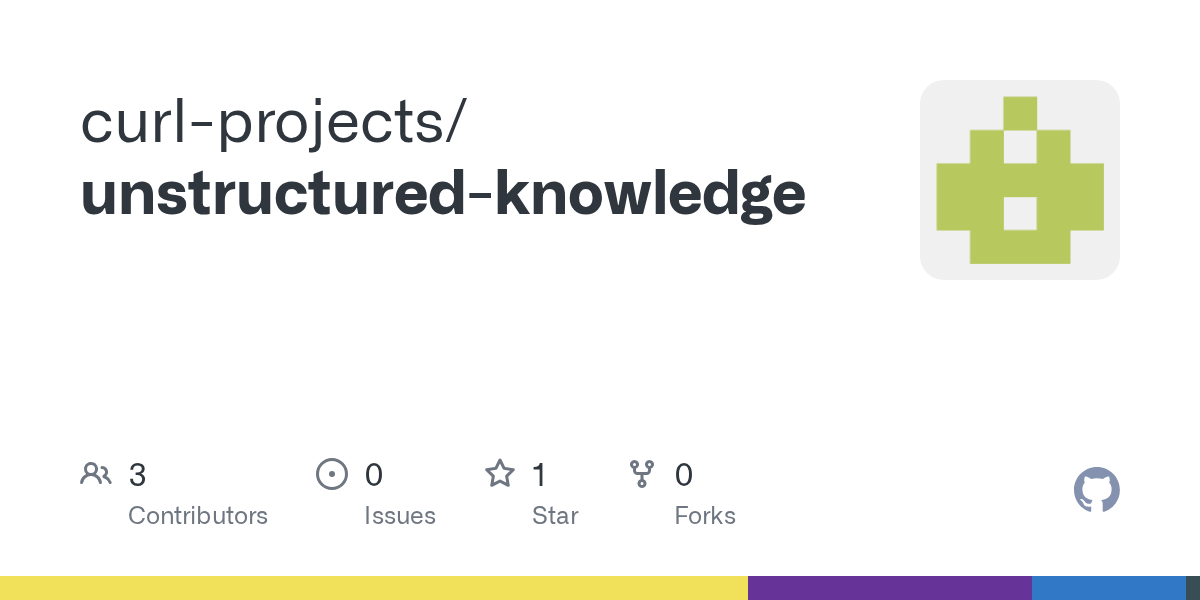Viewport: 1200px width, 600px height.
Task: Open the unstructured-knowledge repository title
Action: click(443, 194)
